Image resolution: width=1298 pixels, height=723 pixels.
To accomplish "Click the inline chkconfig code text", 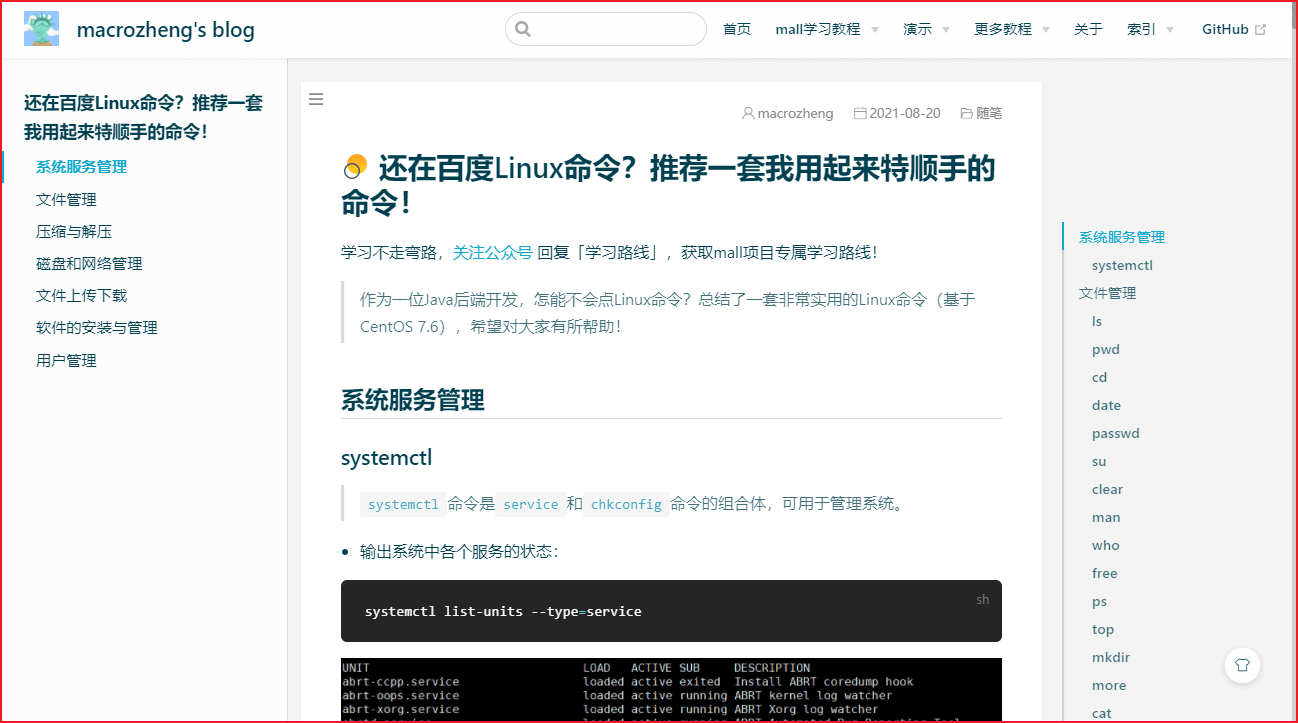I will coord(627,504).
